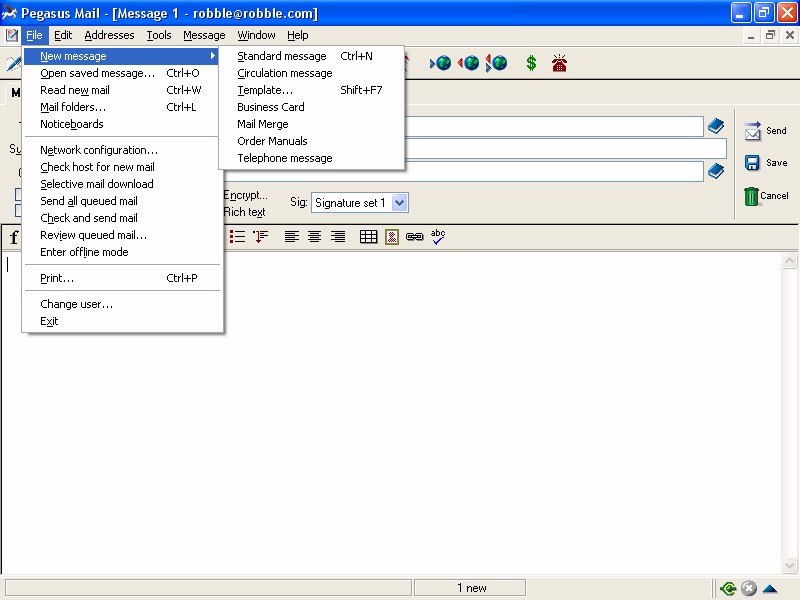Screen dimensions: 800x600
Task: Click the '1 new' status bar entry
Action: 470,588
